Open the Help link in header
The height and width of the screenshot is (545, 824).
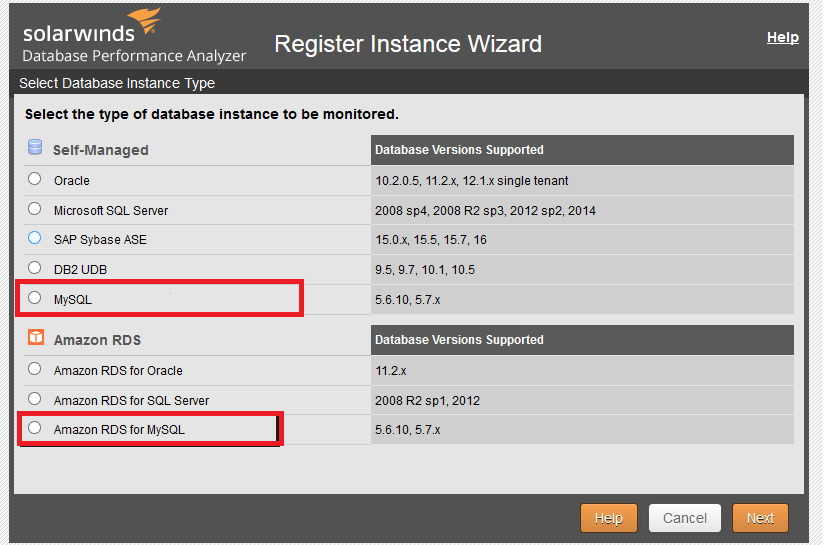click(782, 37)
